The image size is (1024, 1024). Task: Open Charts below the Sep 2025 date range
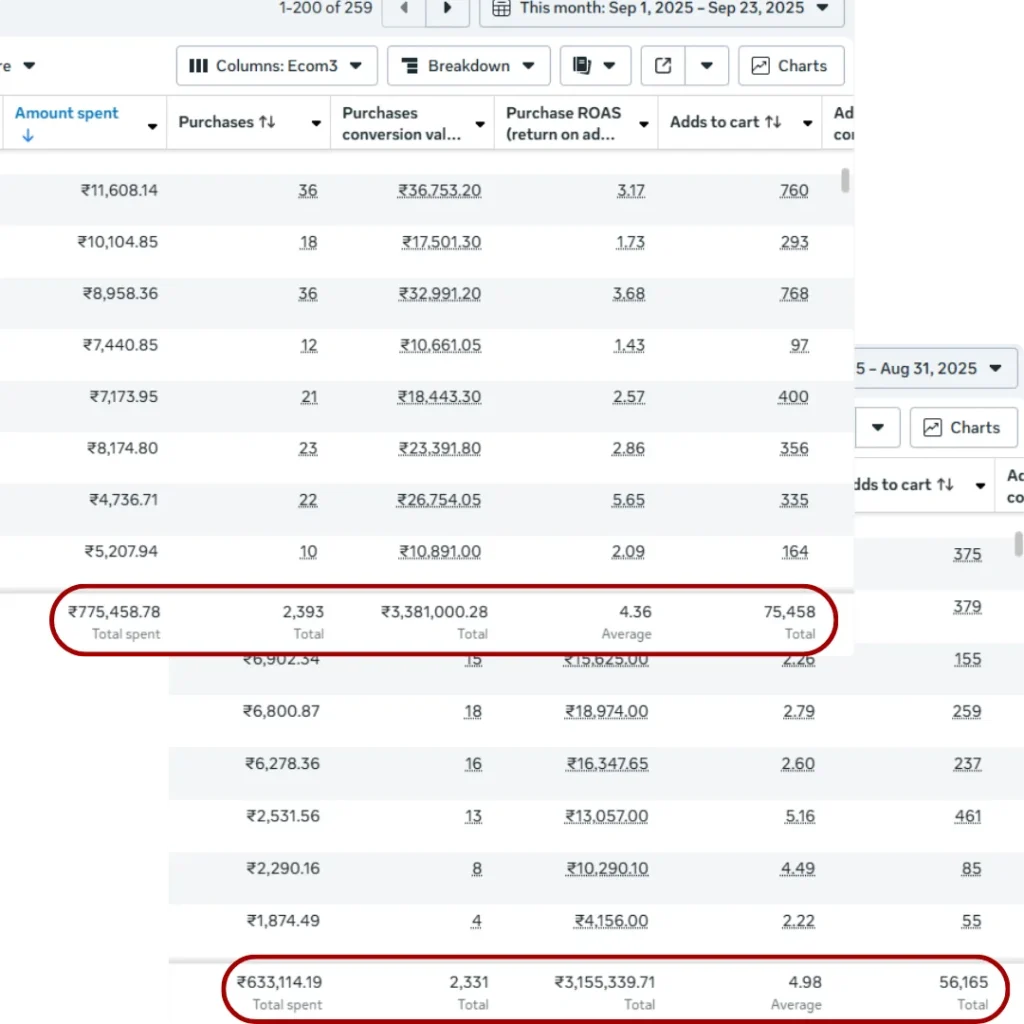click(x=790, y=66)
